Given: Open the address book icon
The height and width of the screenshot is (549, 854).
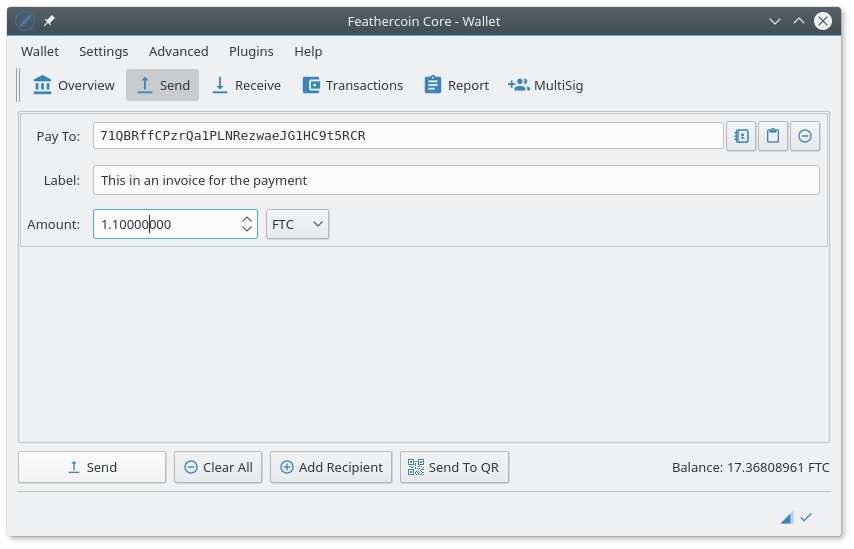Looking at the screenshot, I should point(741,136).
